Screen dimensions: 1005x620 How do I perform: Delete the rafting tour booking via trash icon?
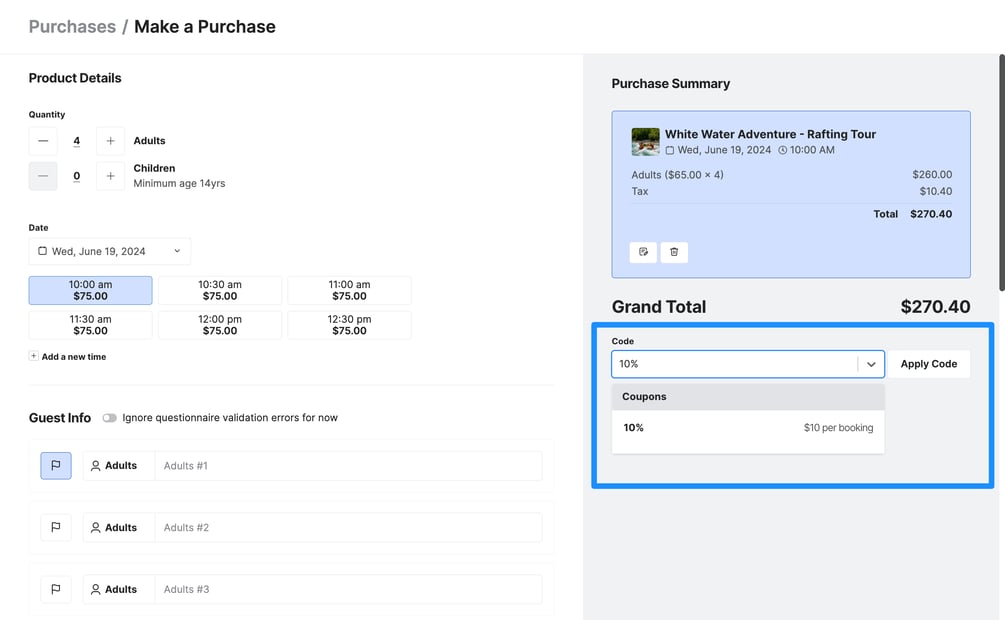click(x=674, y=252)
